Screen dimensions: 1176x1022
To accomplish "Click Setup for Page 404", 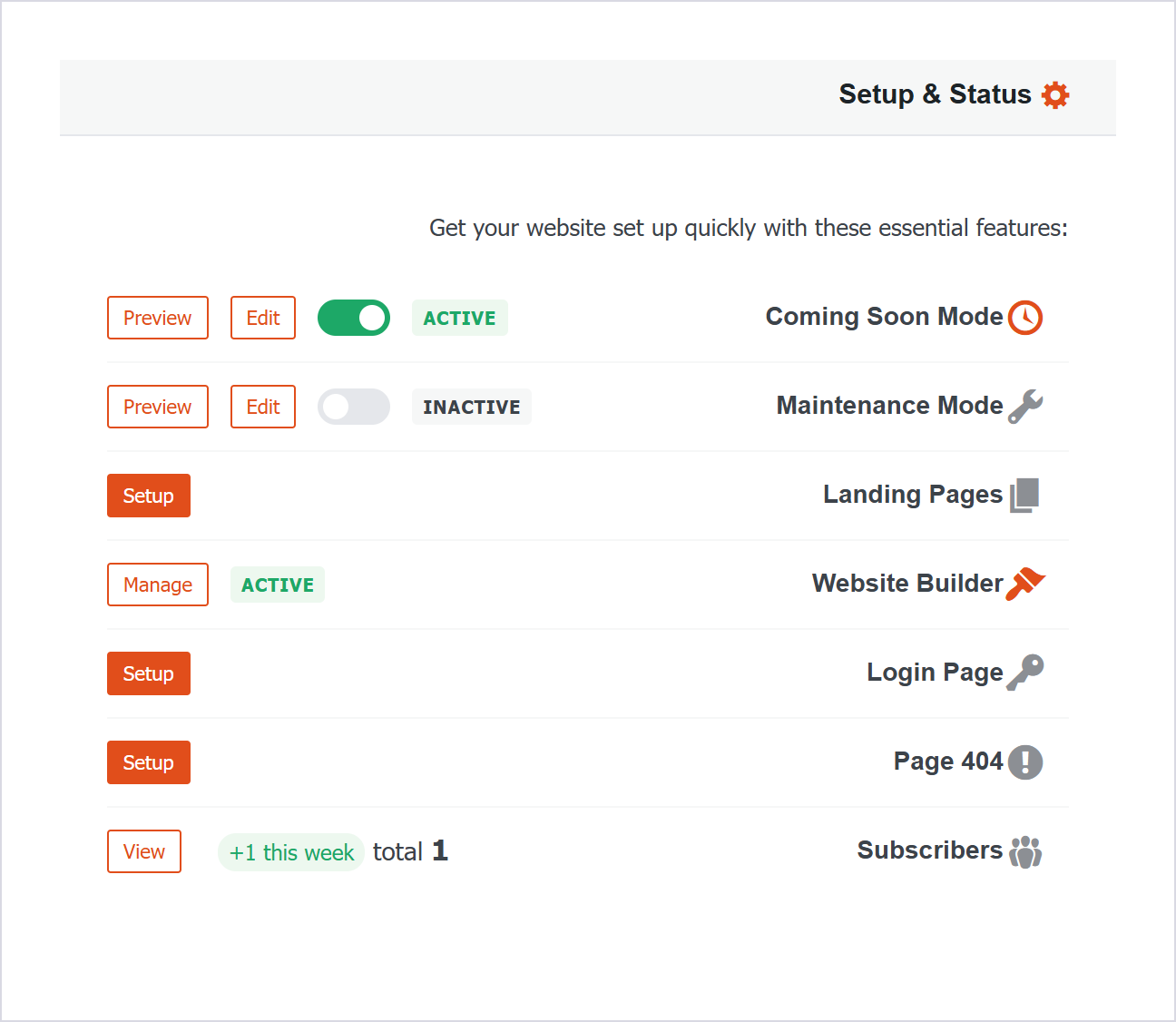I will click(x=149, y=762).
